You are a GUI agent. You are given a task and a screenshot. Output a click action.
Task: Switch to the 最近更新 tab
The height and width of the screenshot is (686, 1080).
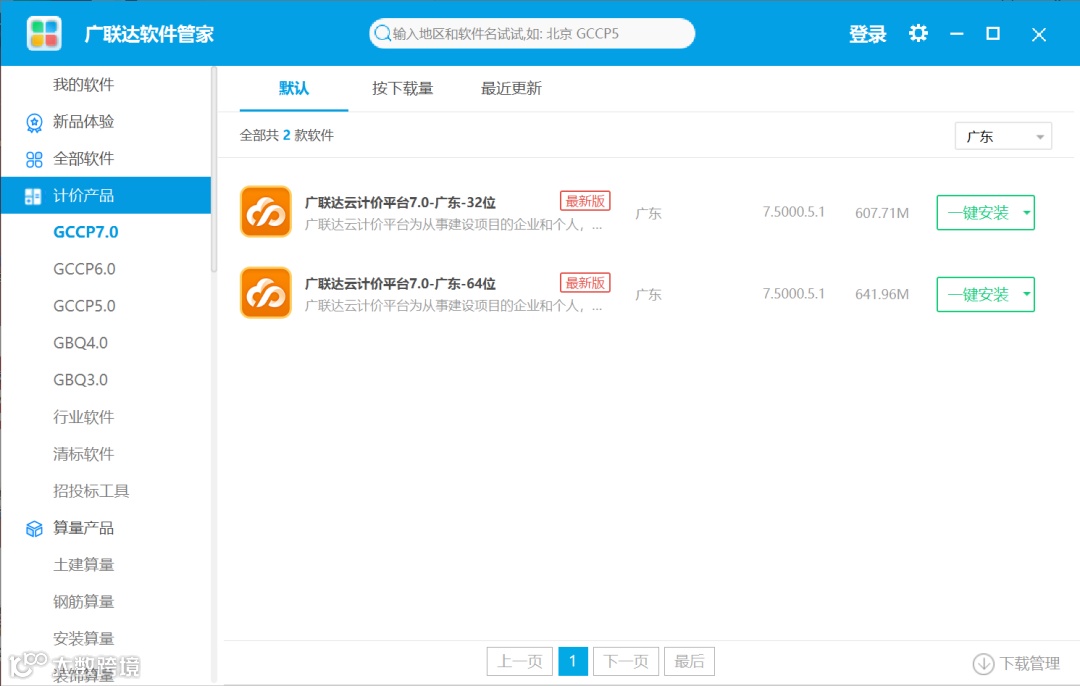[511, 88]
